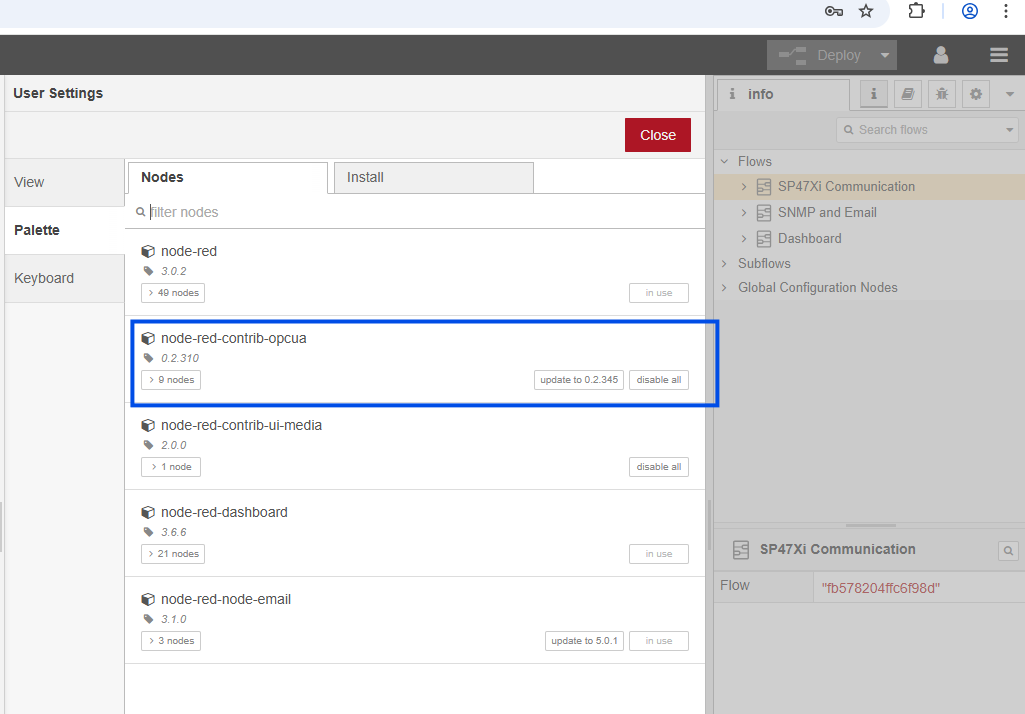Click the node-red-contrib-ui-media package name

(x=241, y=425)
